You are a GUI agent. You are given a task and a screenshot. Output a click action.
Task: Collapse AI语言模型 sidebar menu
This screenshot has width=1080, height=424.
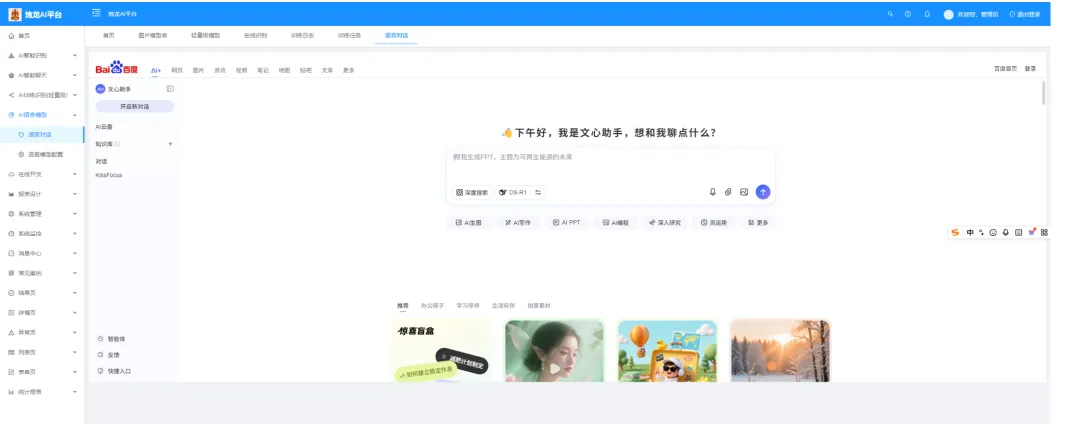tap(42, 115)
